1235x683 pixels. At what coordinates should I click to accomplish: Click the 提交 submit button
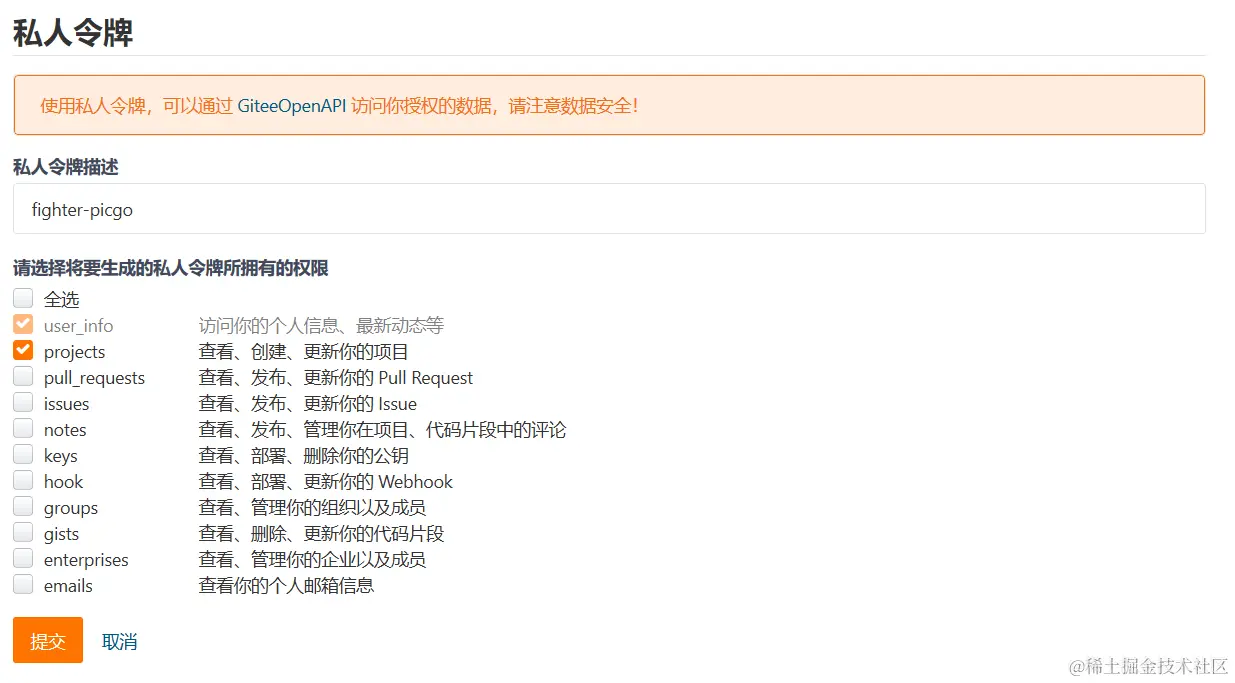[47, 640]
